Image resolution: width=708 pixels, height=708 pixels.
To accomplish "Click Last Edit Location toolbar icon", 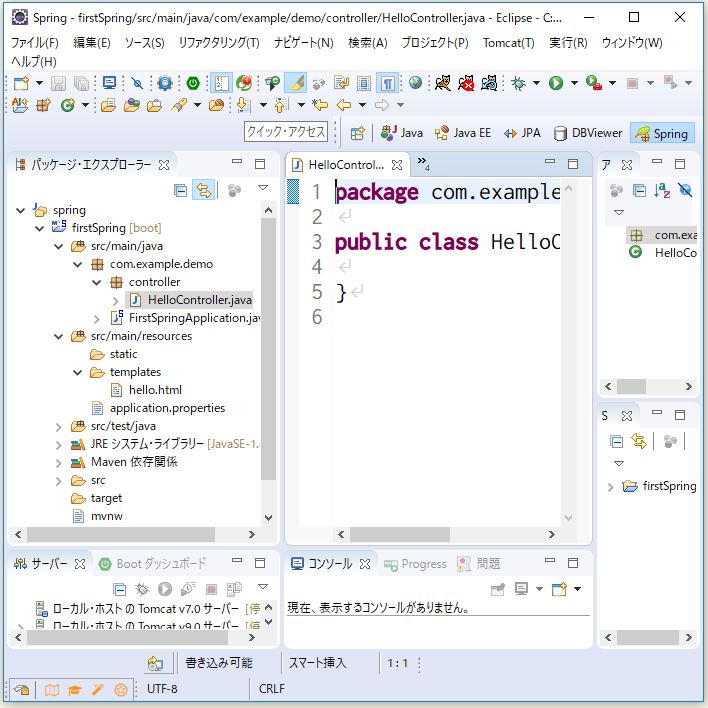I will (320, 105).
